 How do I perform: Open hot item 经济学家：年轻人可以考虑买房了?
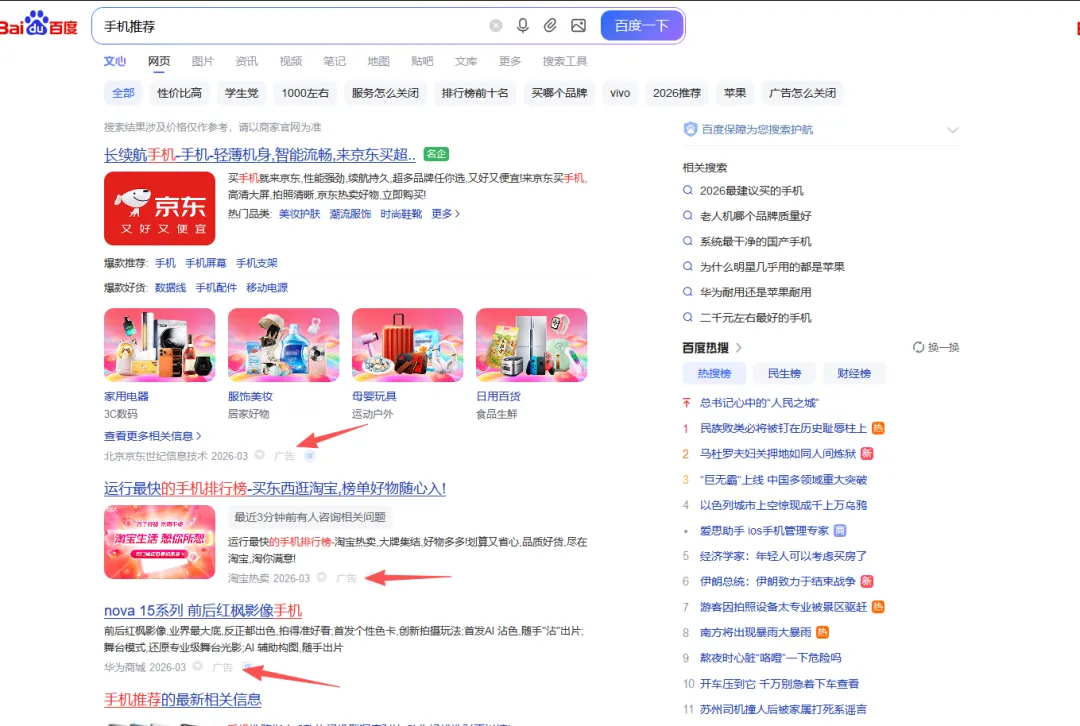[x=783, y=556]
